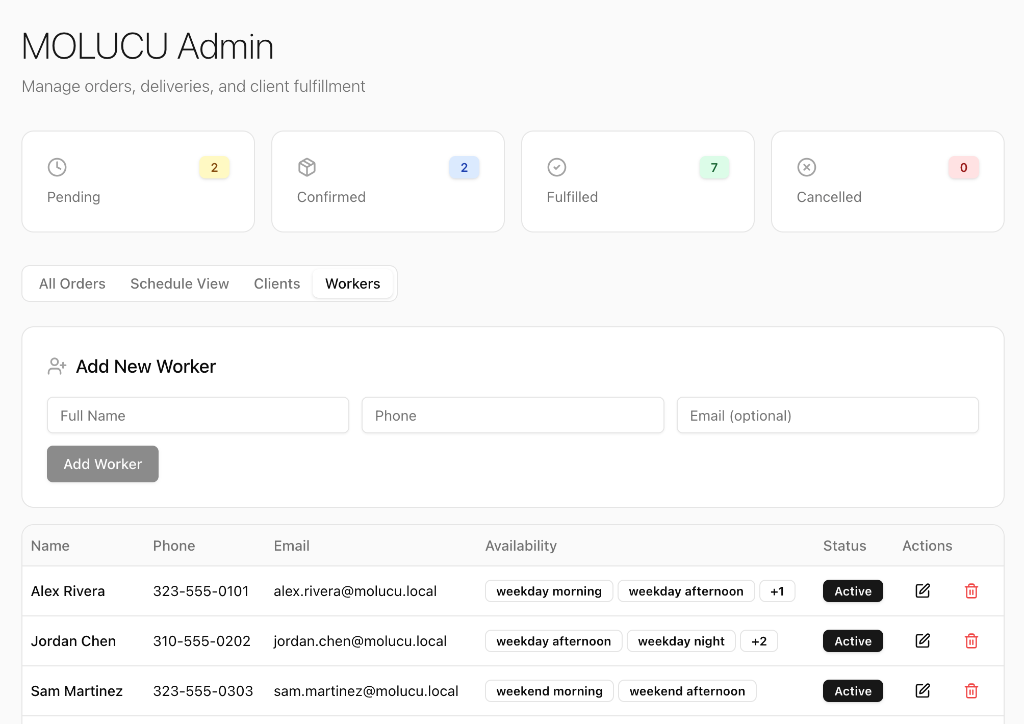
Task: Open the Pending orders card label
Action: 73,197
